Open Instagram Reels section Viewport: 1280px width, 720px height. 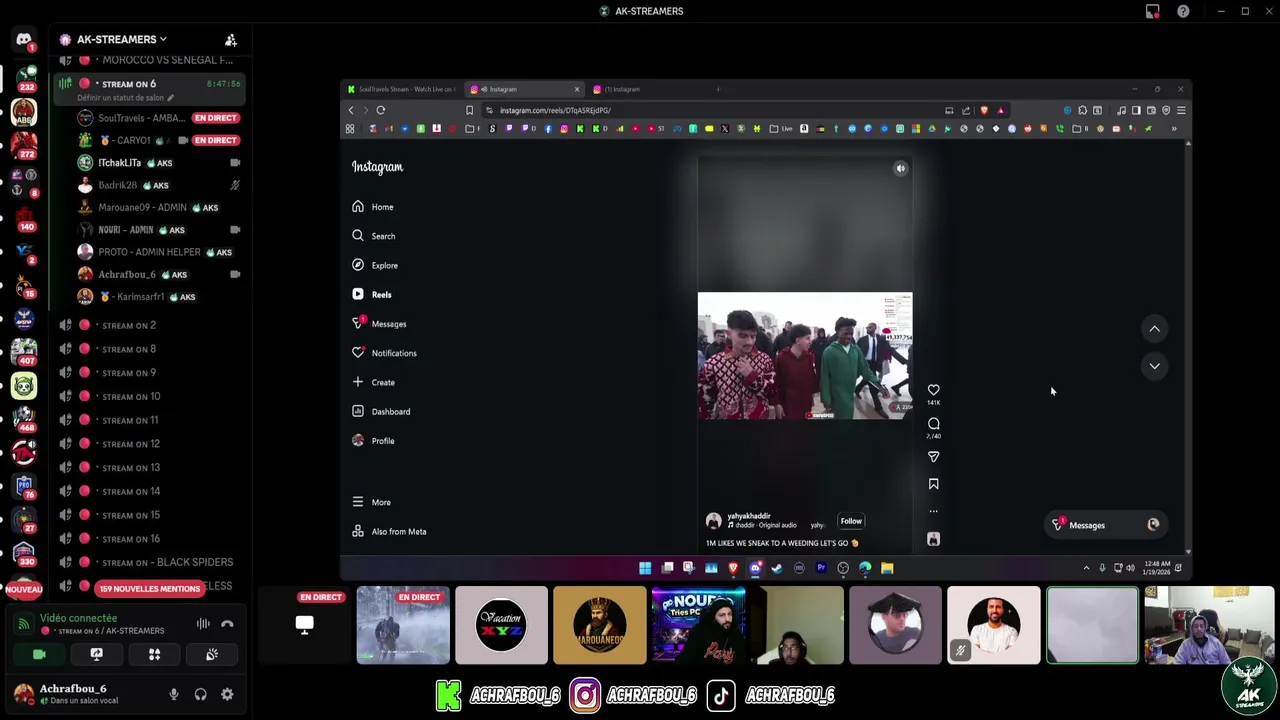point(372,295)
